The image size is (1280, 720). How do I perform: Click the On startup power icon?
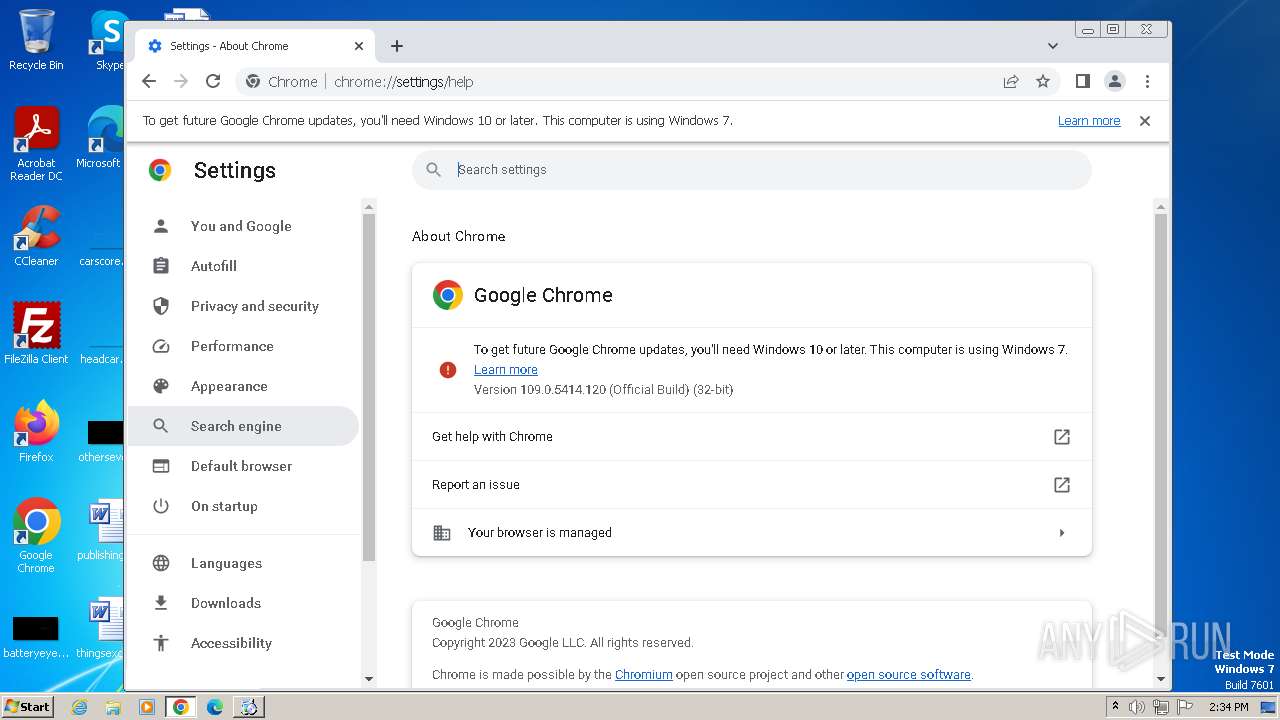pos(161,506)
